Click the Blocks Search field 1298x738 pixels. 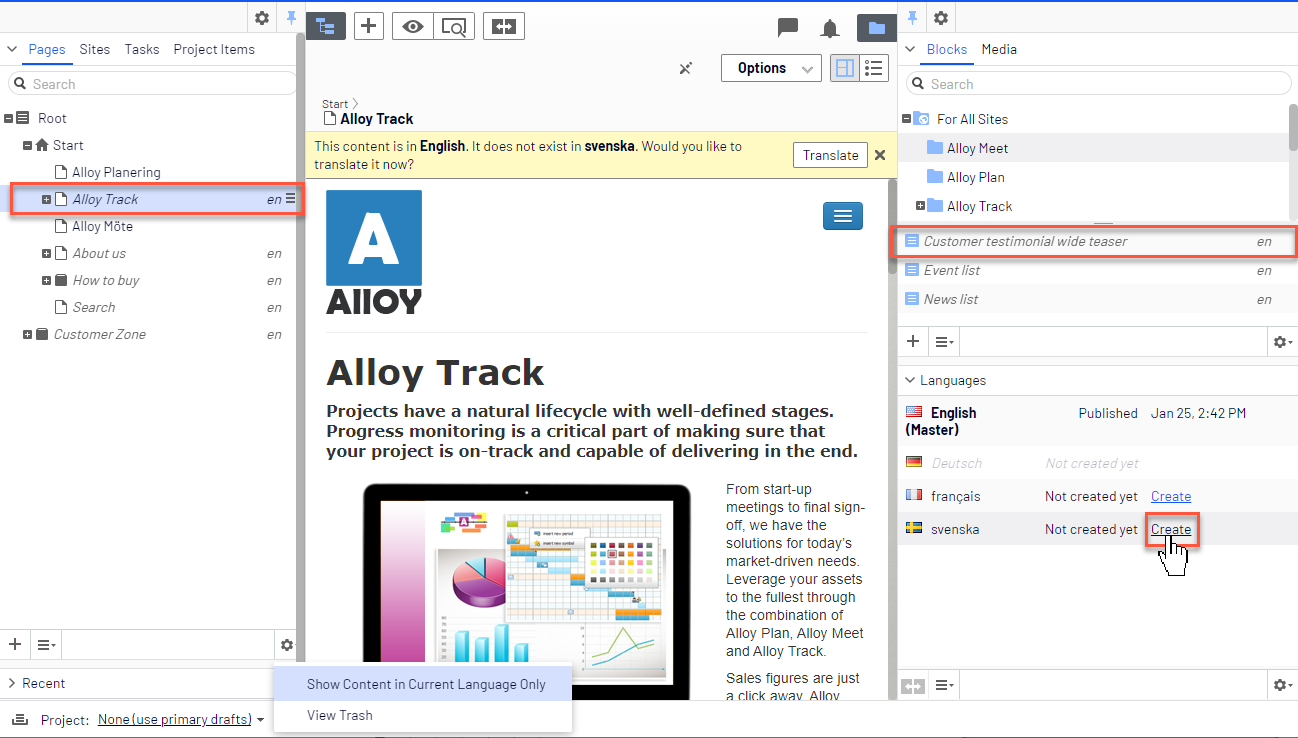pyautogui.click(x=1099, y=84)
